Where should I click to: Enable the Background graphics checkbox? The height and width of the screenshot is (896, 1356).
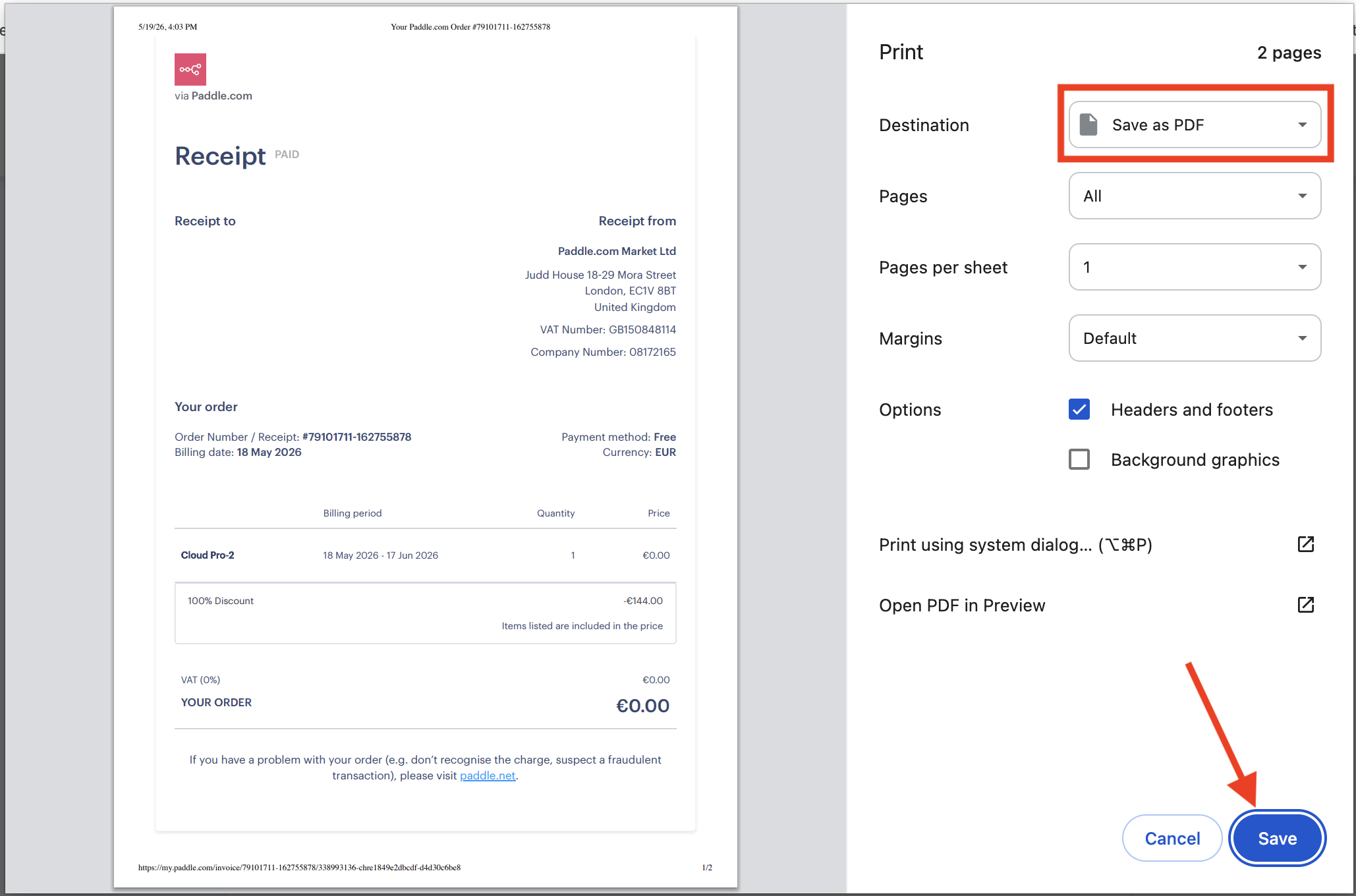pos(1079,459)
